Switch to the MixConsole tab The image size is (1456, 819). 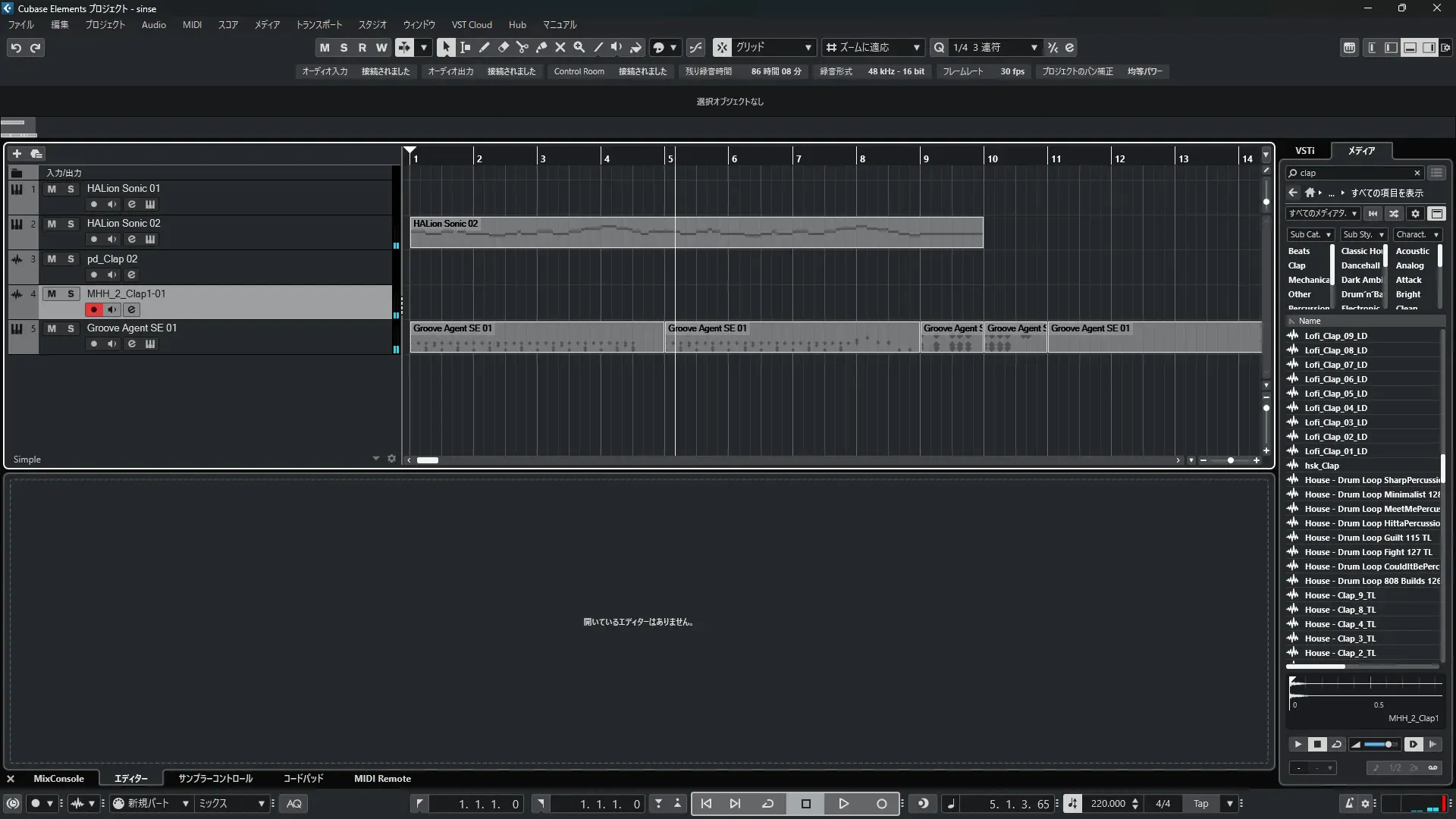coord(58,778)
